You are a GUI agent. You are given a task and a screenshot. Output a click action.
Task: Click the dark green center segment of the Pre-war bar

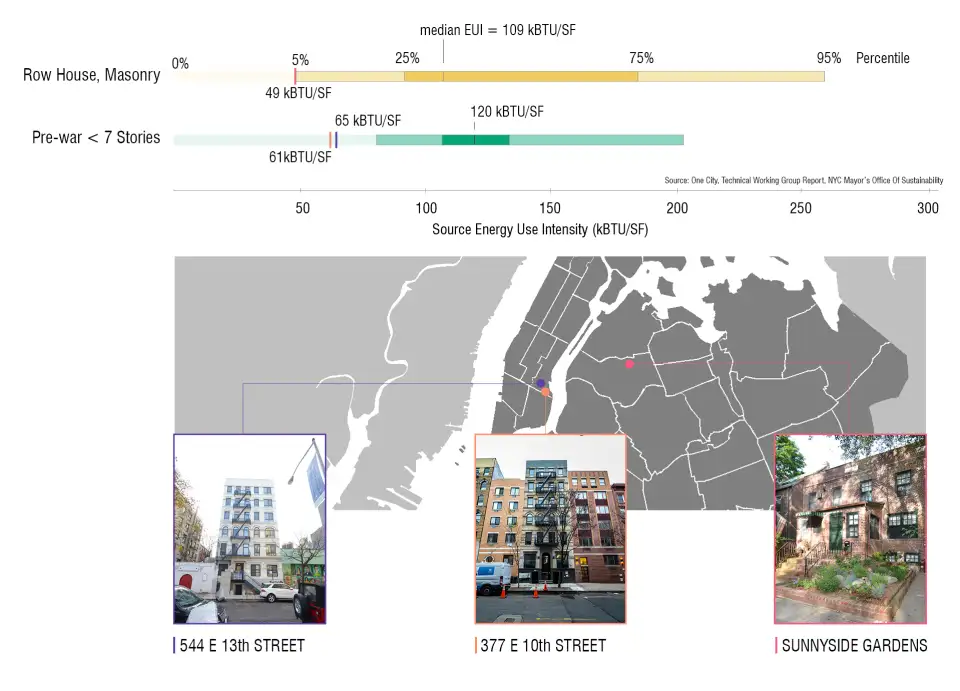pos(475,140)
